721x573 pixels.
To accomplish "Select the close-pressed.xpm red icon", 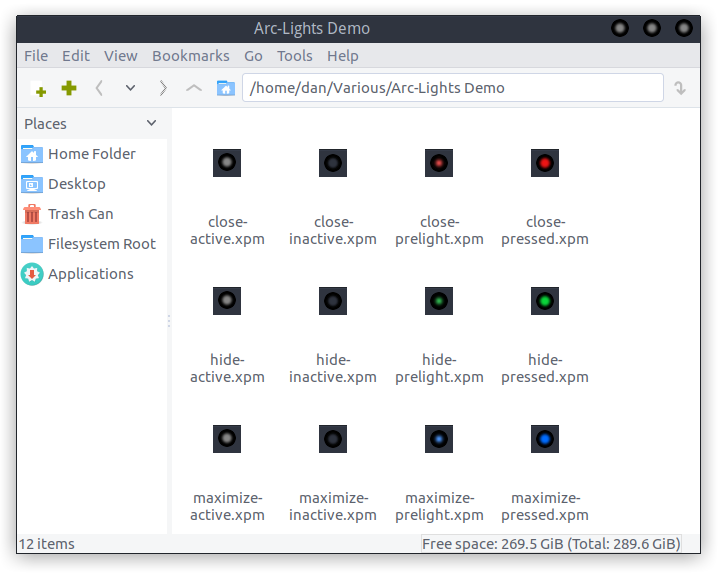I will [545, 163].
